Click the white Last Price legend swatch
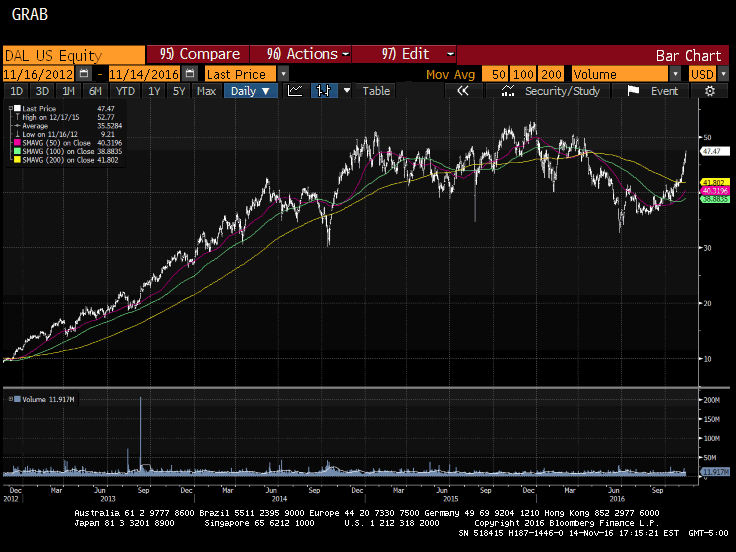This screenshot has height=552, width=736. pos(17,108)
